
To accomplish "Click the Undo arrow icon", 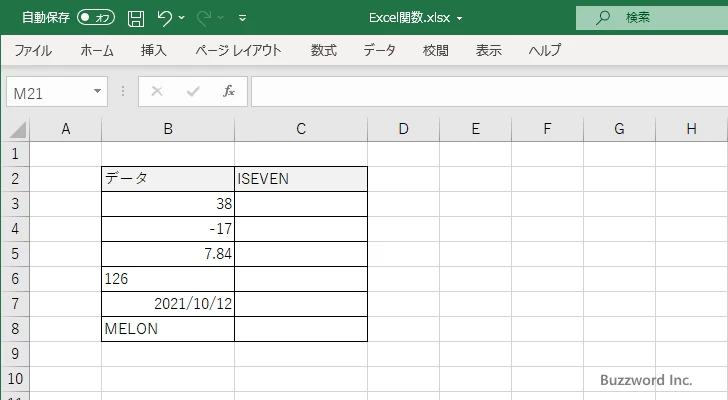I will coord(164,18).
